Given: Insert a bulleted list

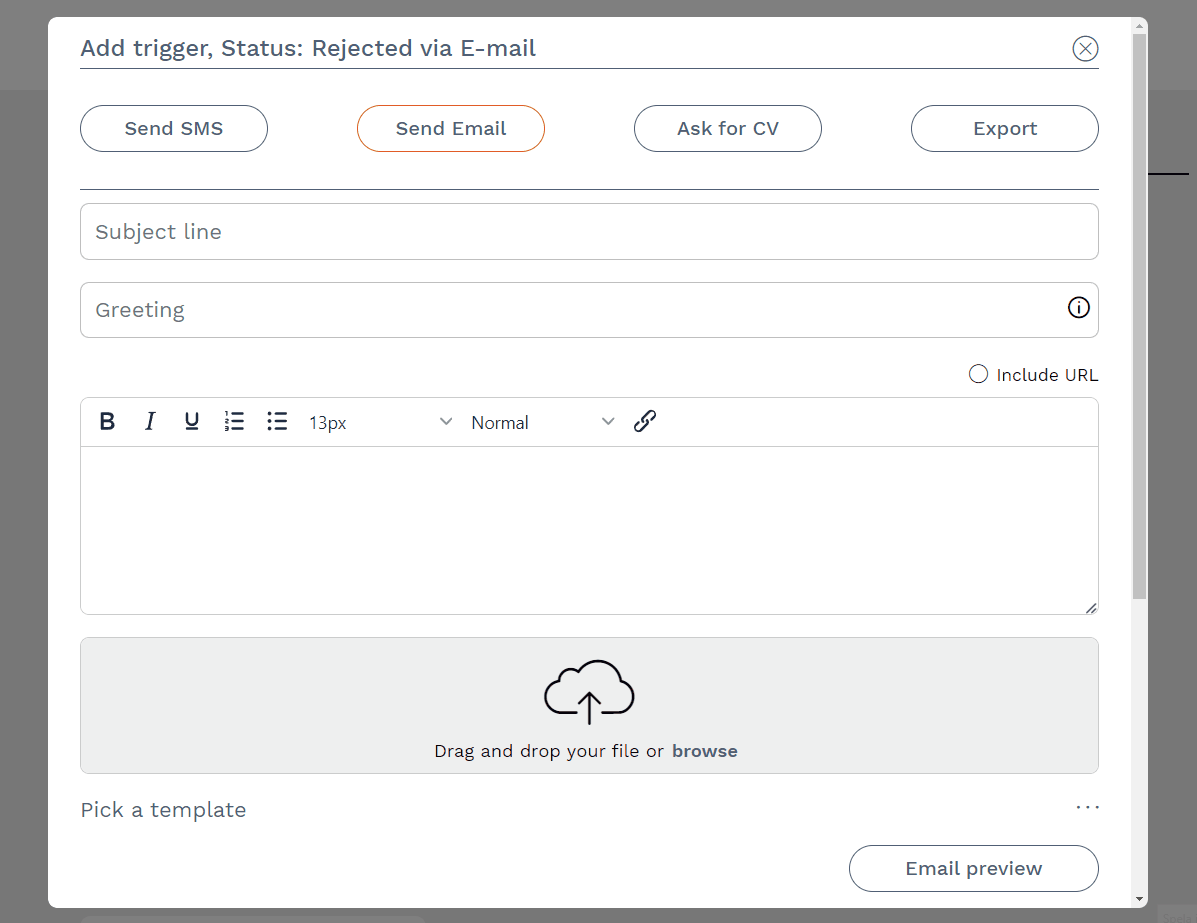Looking at the screenshot, I should [x=277, y=422].
